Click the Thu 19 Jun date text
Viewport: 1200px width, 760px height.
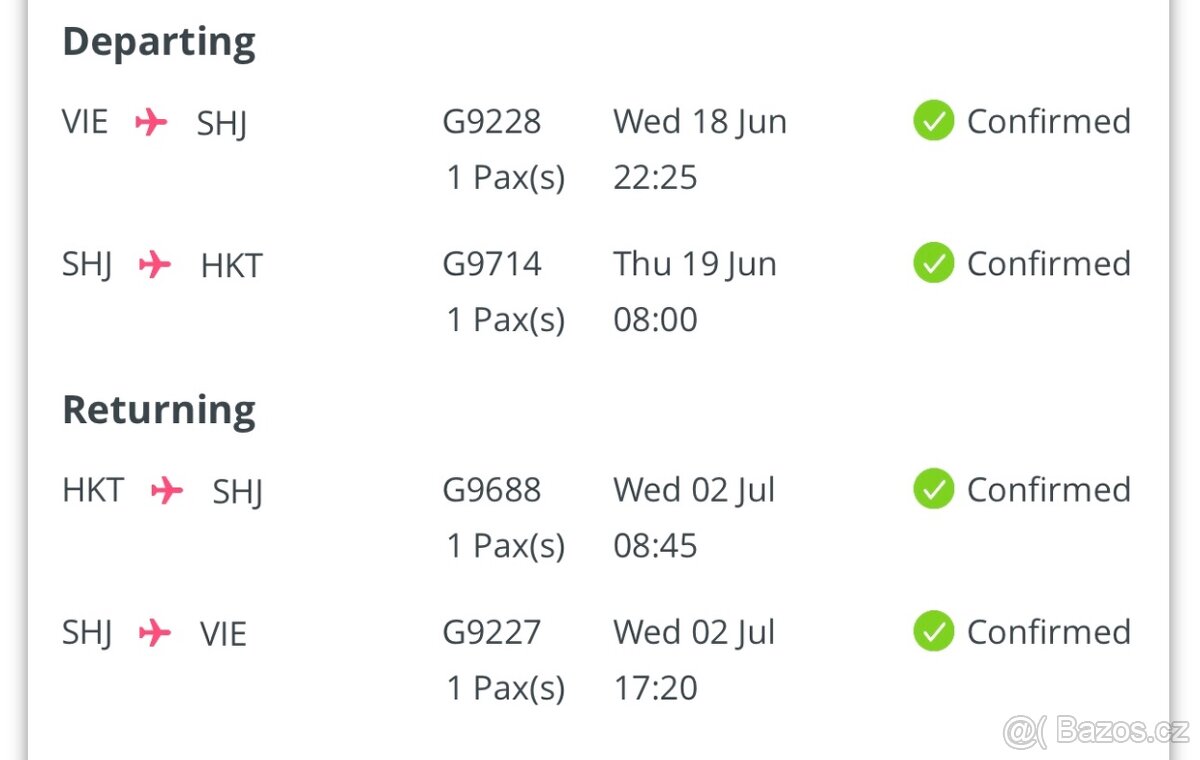click(x=695, y=264)
